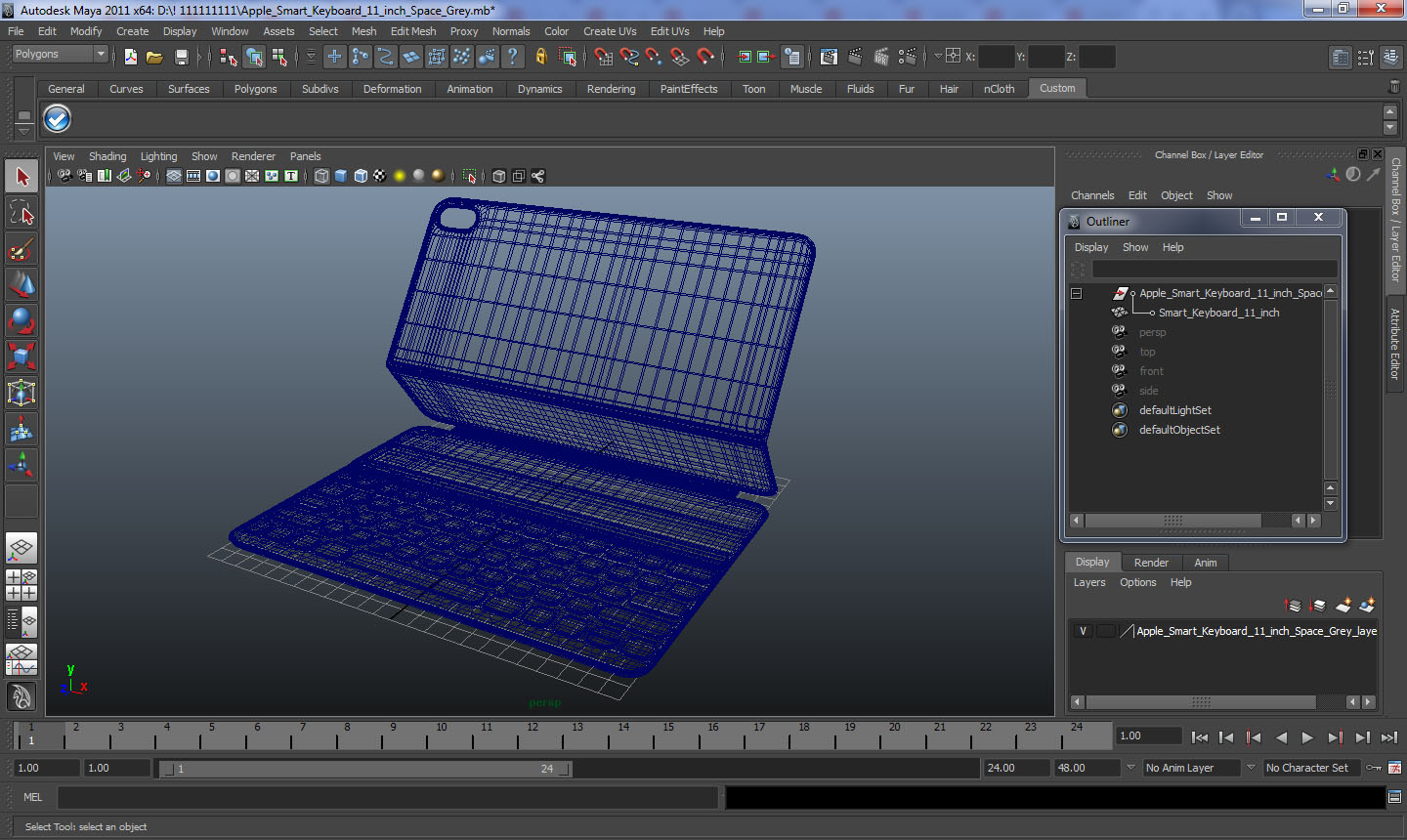1407x840 pixels.
Task: Go to start of playback range
Action: (1200, 738)
